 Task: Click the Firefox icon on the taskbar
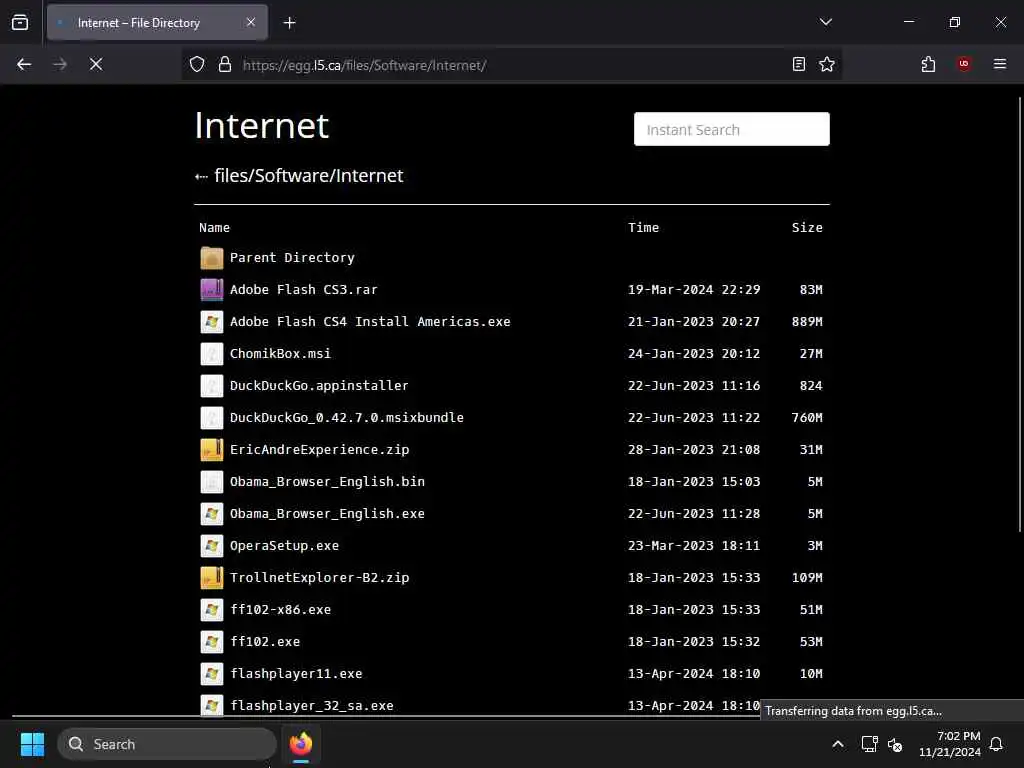[300, 744]
